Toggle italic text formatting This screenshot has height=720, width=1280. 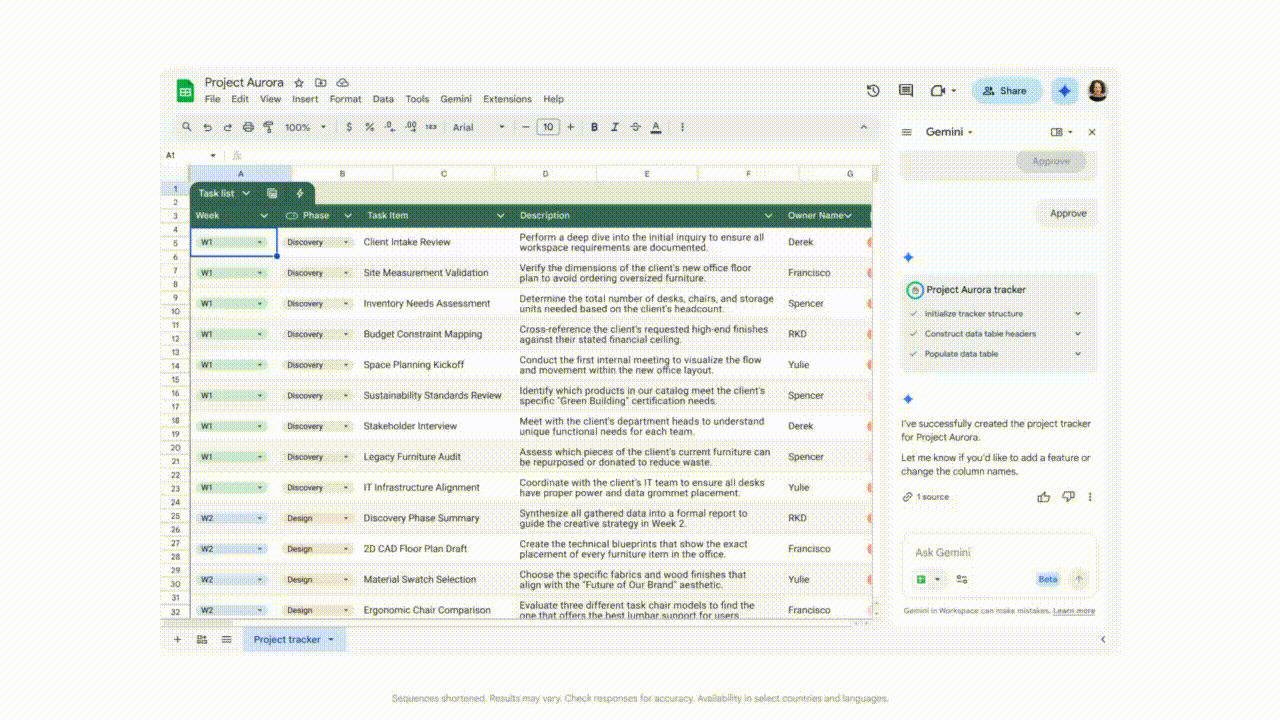click(x=615, y=127)
